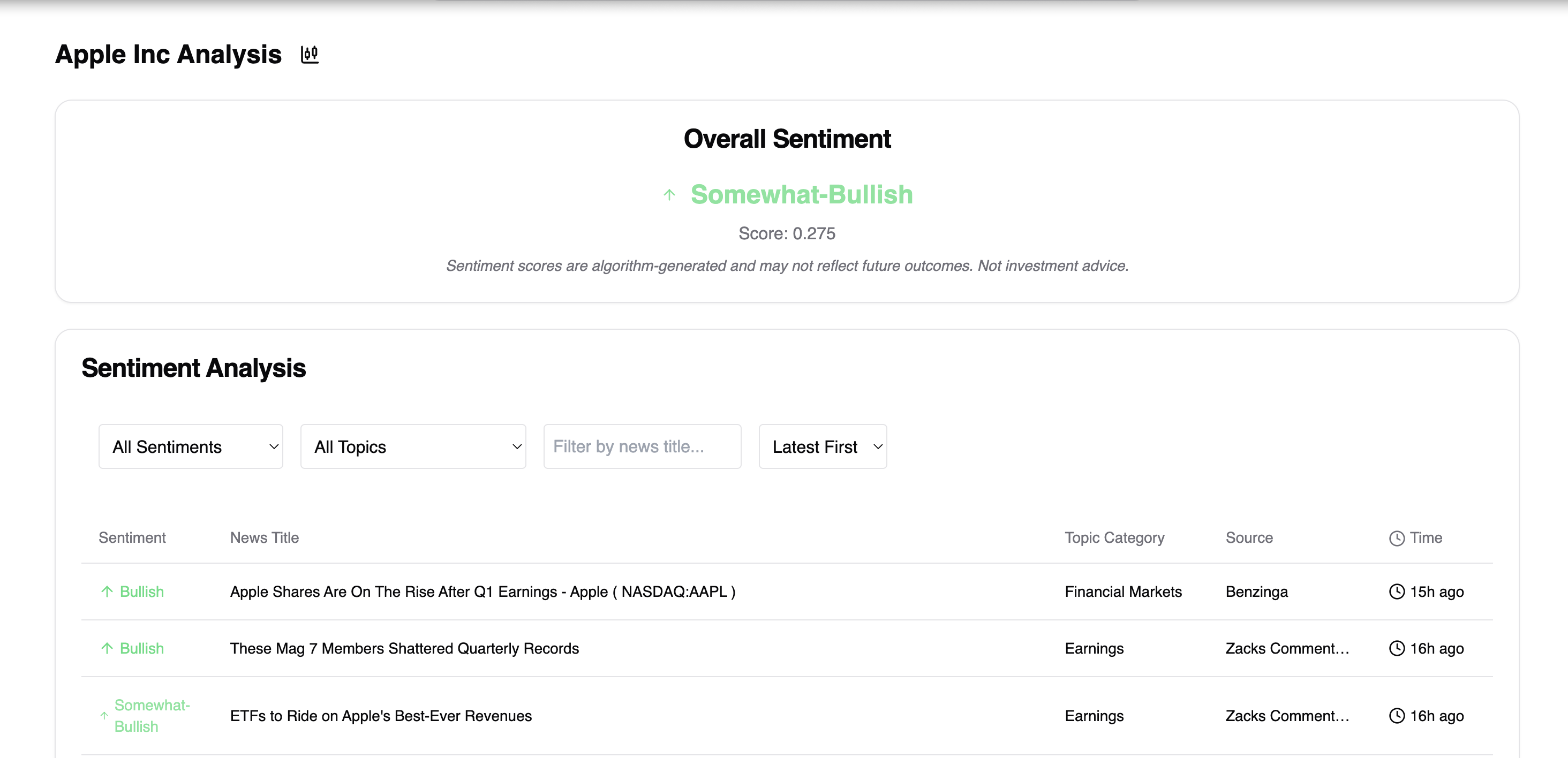Open the All Sentiments dropdown
Viewport: 1568px width, 758px height.
click(191, 446)
